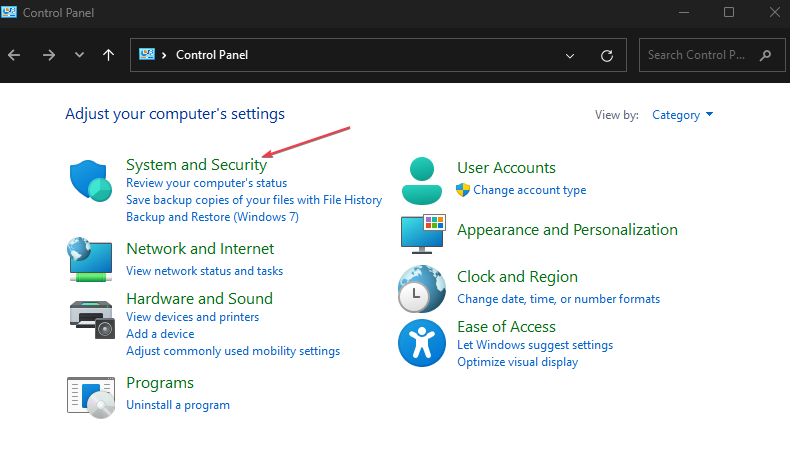Open System and Security category
The height and width of the screenshot is (462, 790).
[196, 165]
